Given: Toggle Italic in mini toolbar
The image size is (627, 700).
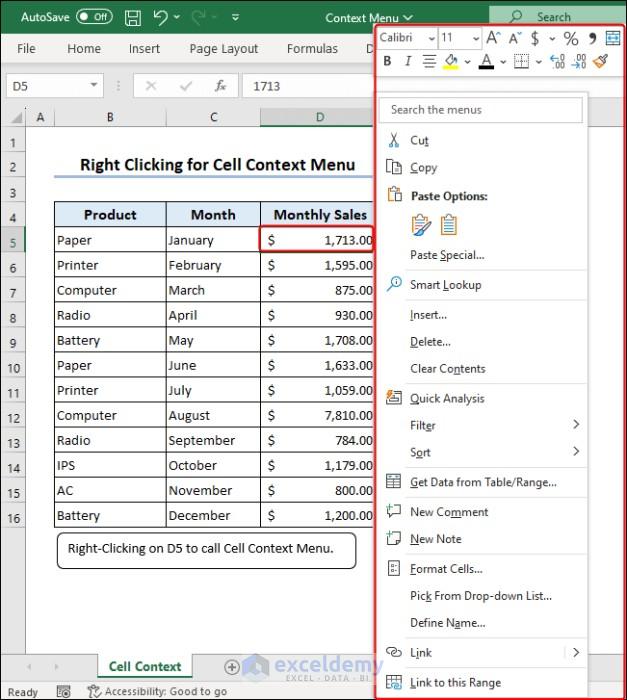Looking at the screenshot, I should pos(408,61).
